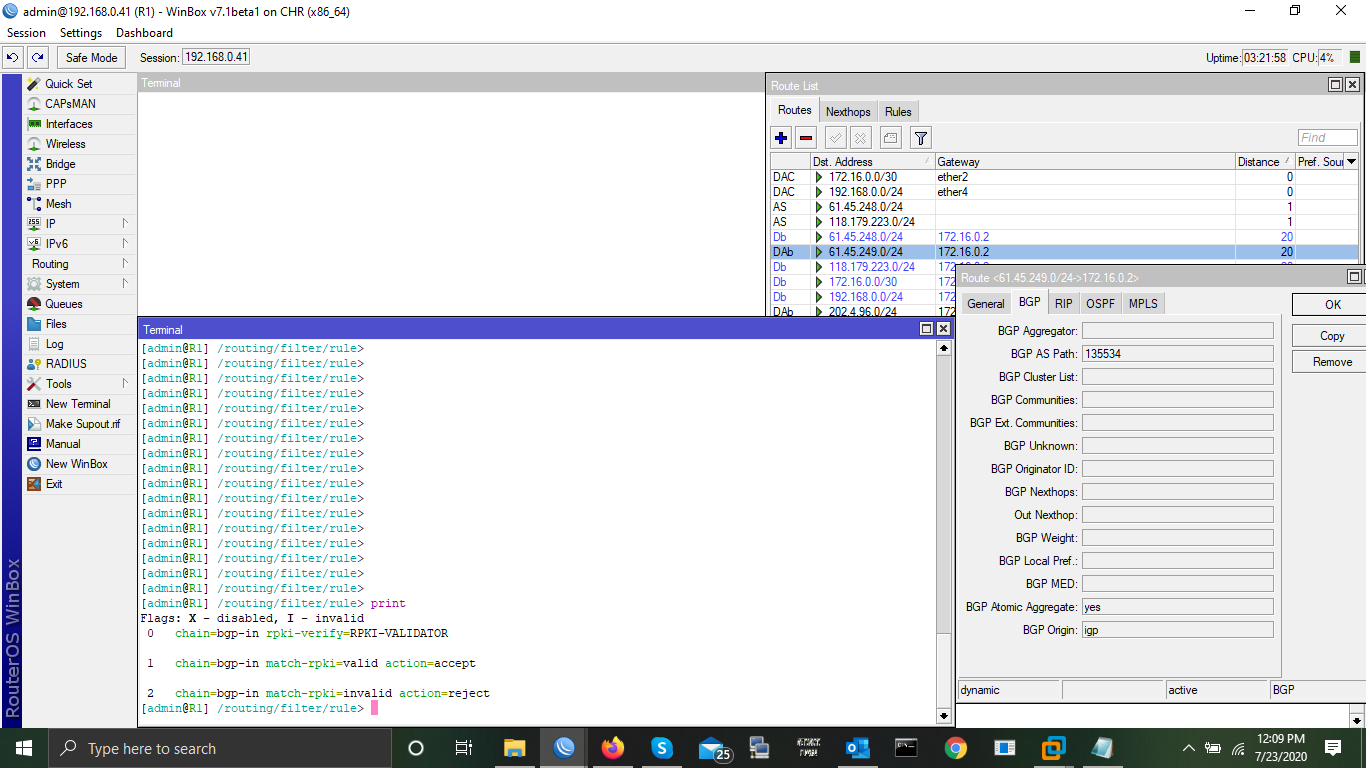Switch to Rules tab in Route List
Image resolution: width=1366 pixels, height=768 pixels.
pos(898,112)
